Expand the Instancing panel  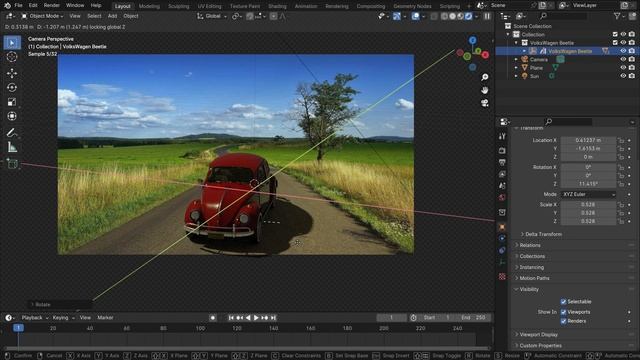531,267
